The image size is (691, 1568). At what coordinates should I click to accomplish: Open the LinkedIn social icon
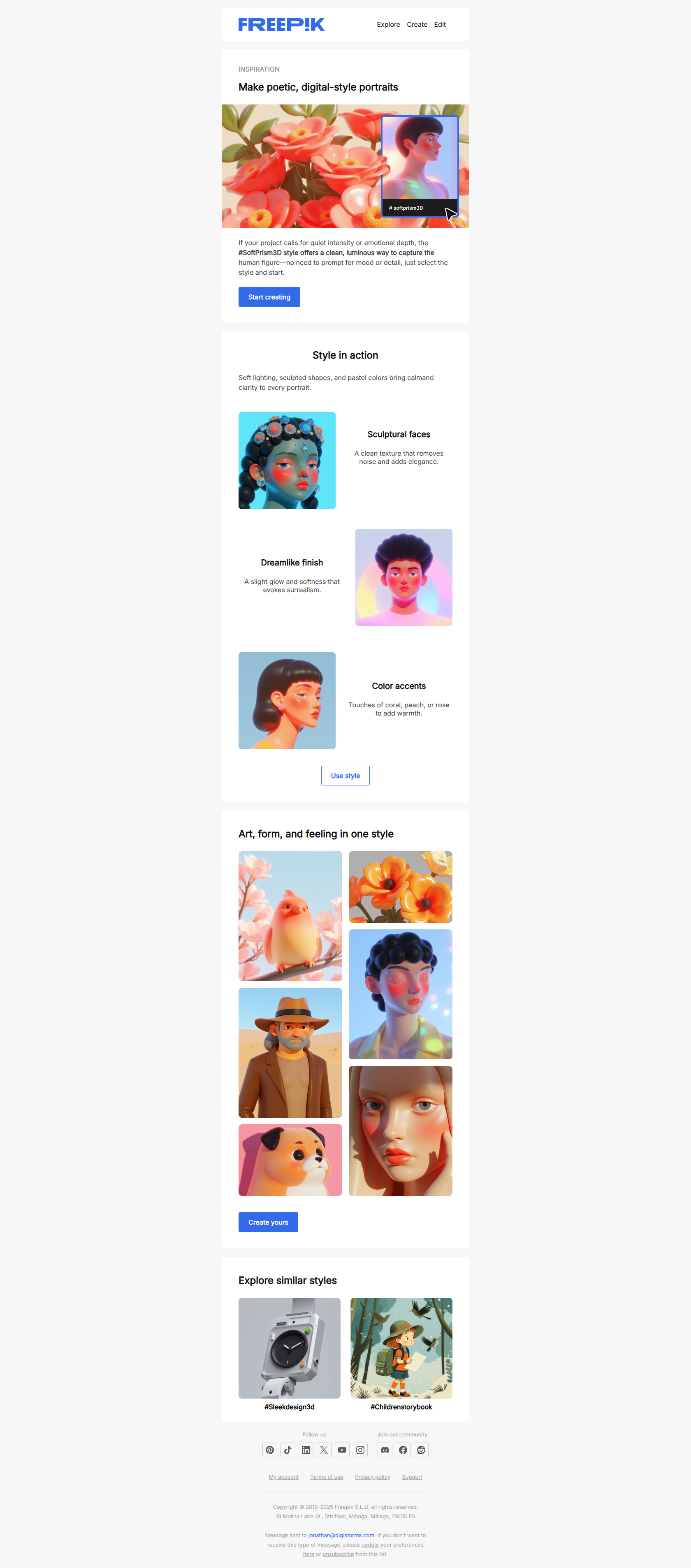pyautogui.click(x=306, y=1450)
